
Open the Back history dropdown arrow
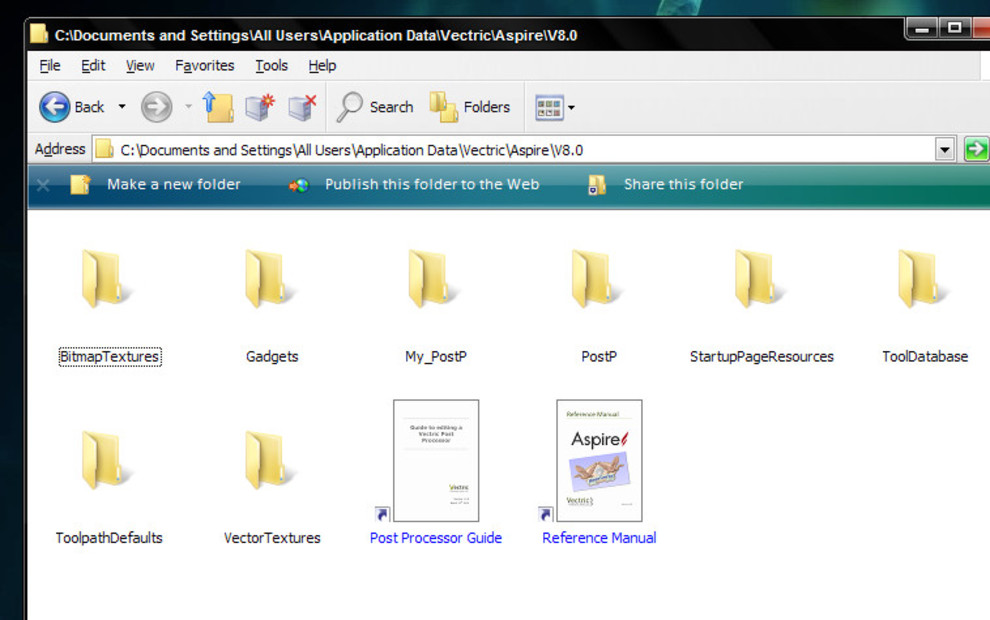click(122, 107)
